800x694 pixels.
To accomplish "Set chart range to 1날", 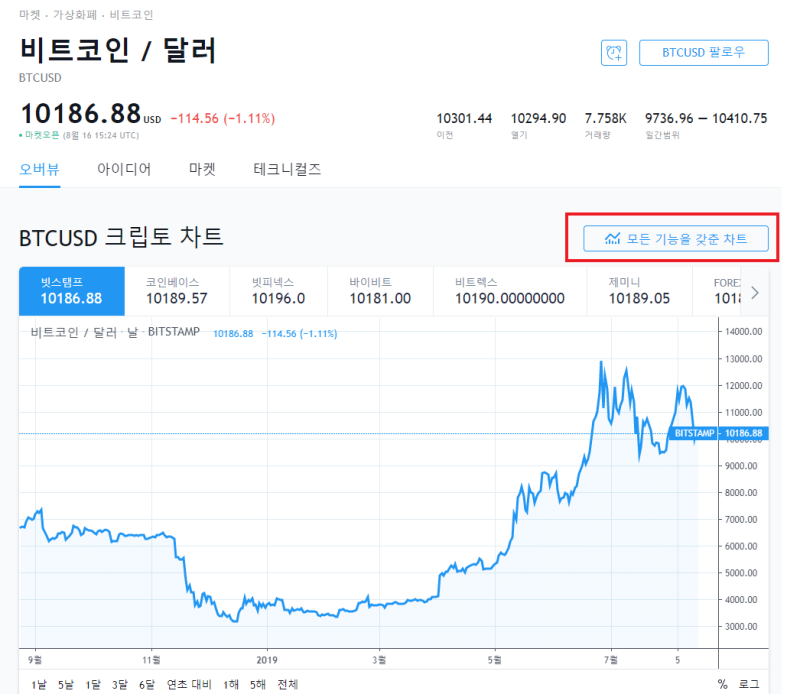I will (x=38, y=684).
